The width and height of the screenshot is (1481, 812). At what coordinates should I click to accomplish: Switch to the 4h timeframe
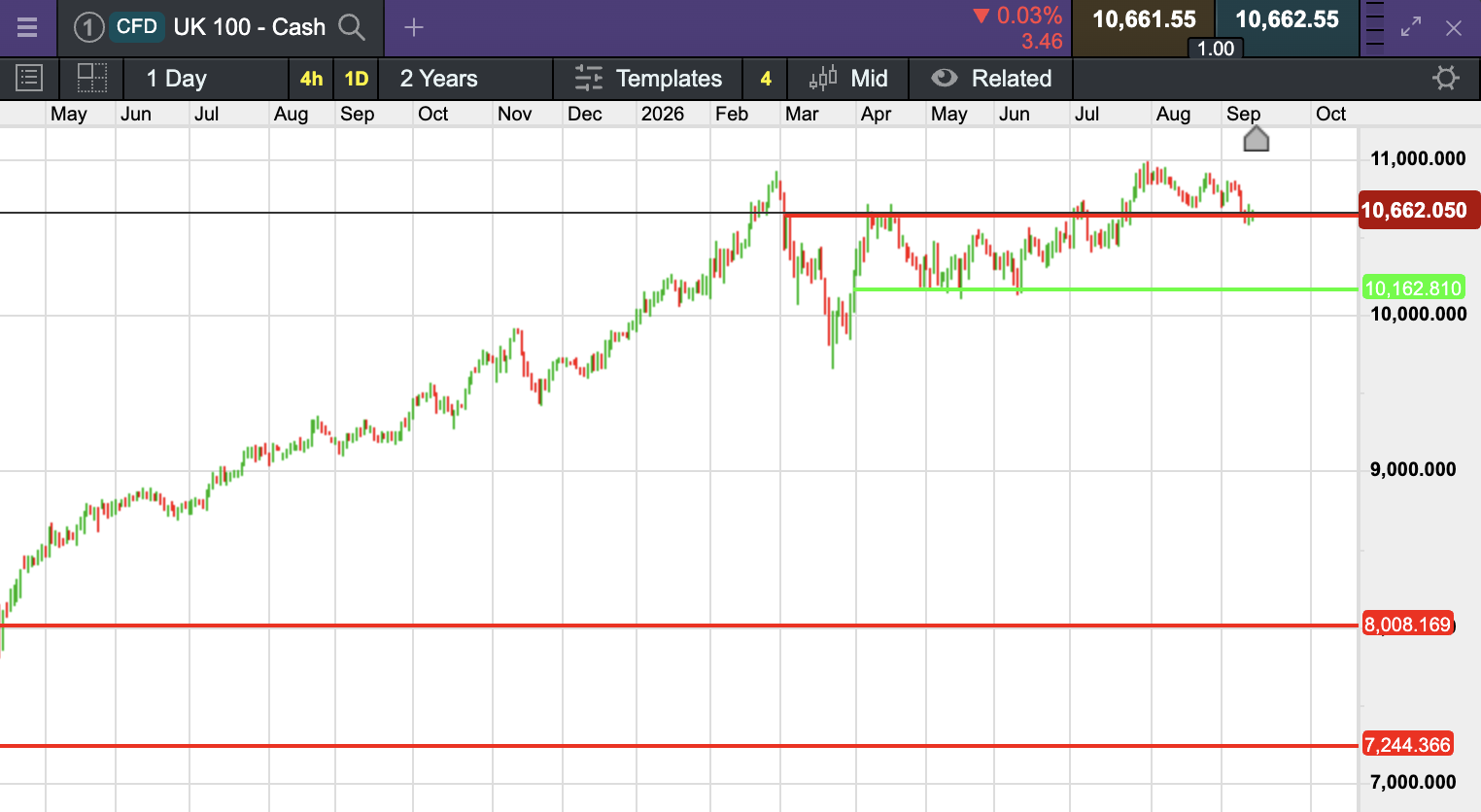click(311, 79)
